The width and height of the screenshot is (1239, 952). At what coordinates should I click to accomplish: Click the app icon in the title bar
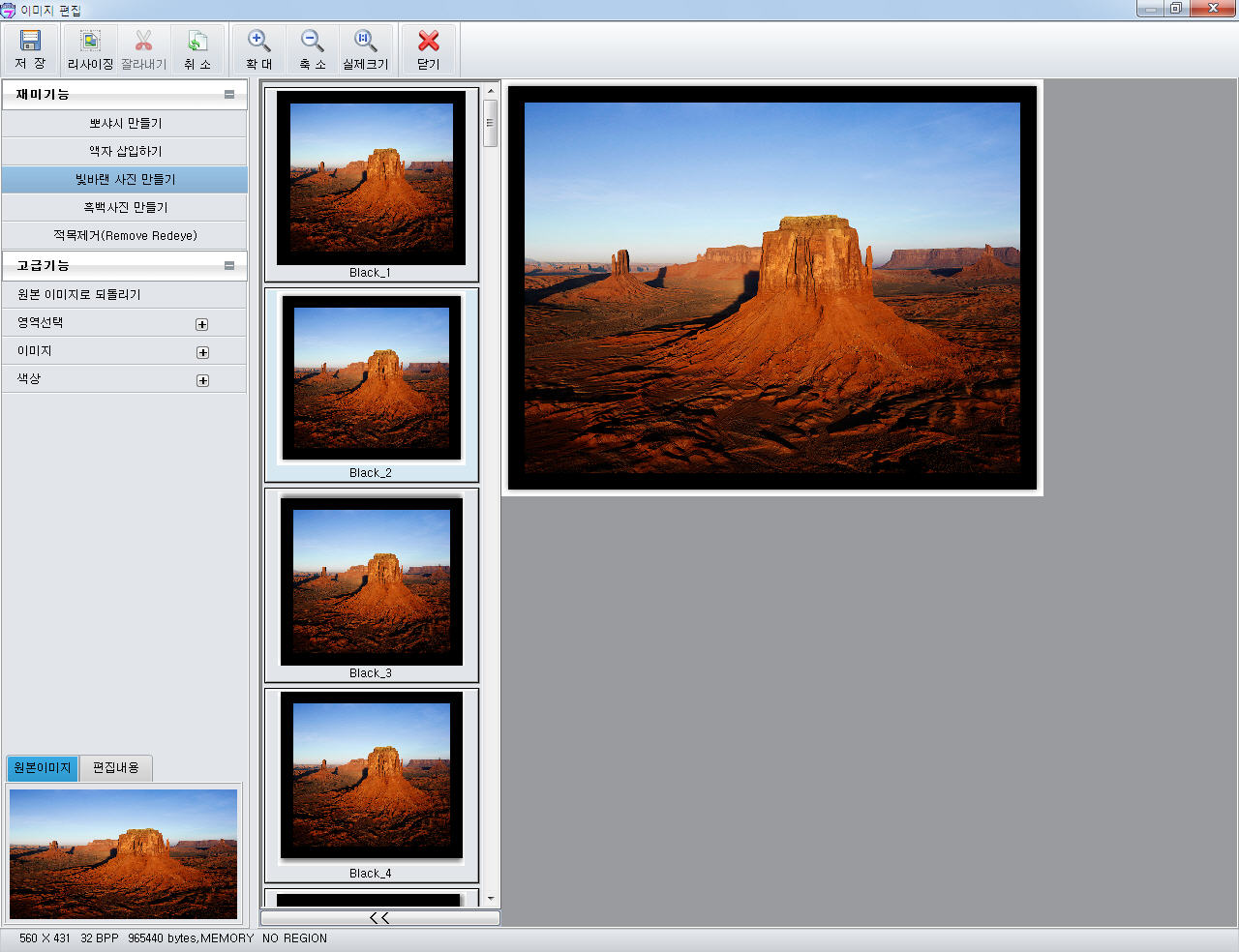(x=9, y=10)
